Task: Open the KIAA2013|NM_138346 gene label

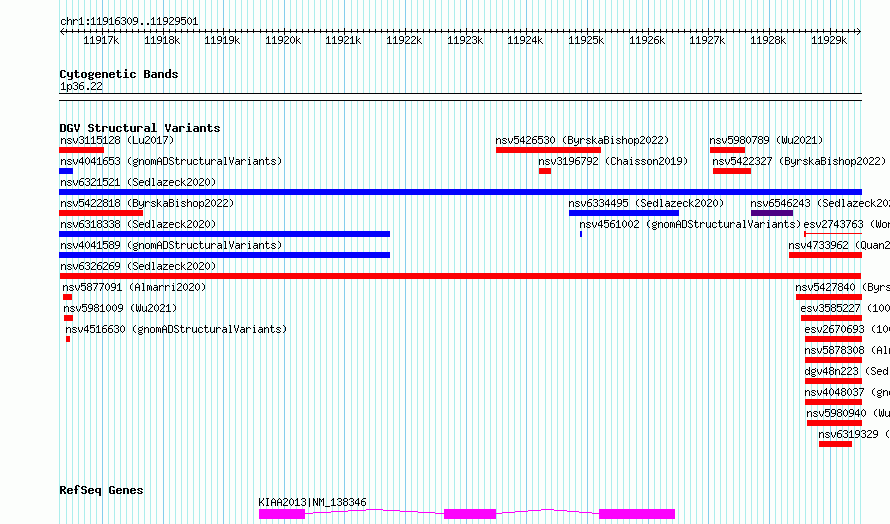Action: 312,502
